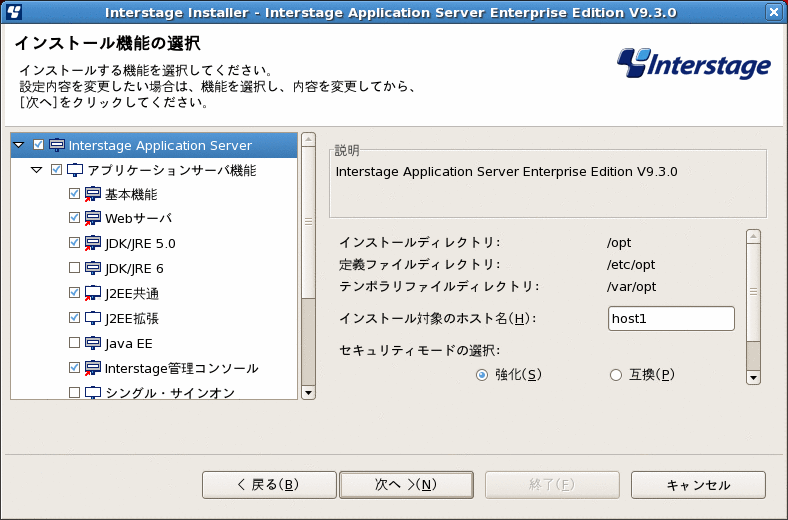
Task: Select the 互換(P) security mode radio button
Action: 616,375
